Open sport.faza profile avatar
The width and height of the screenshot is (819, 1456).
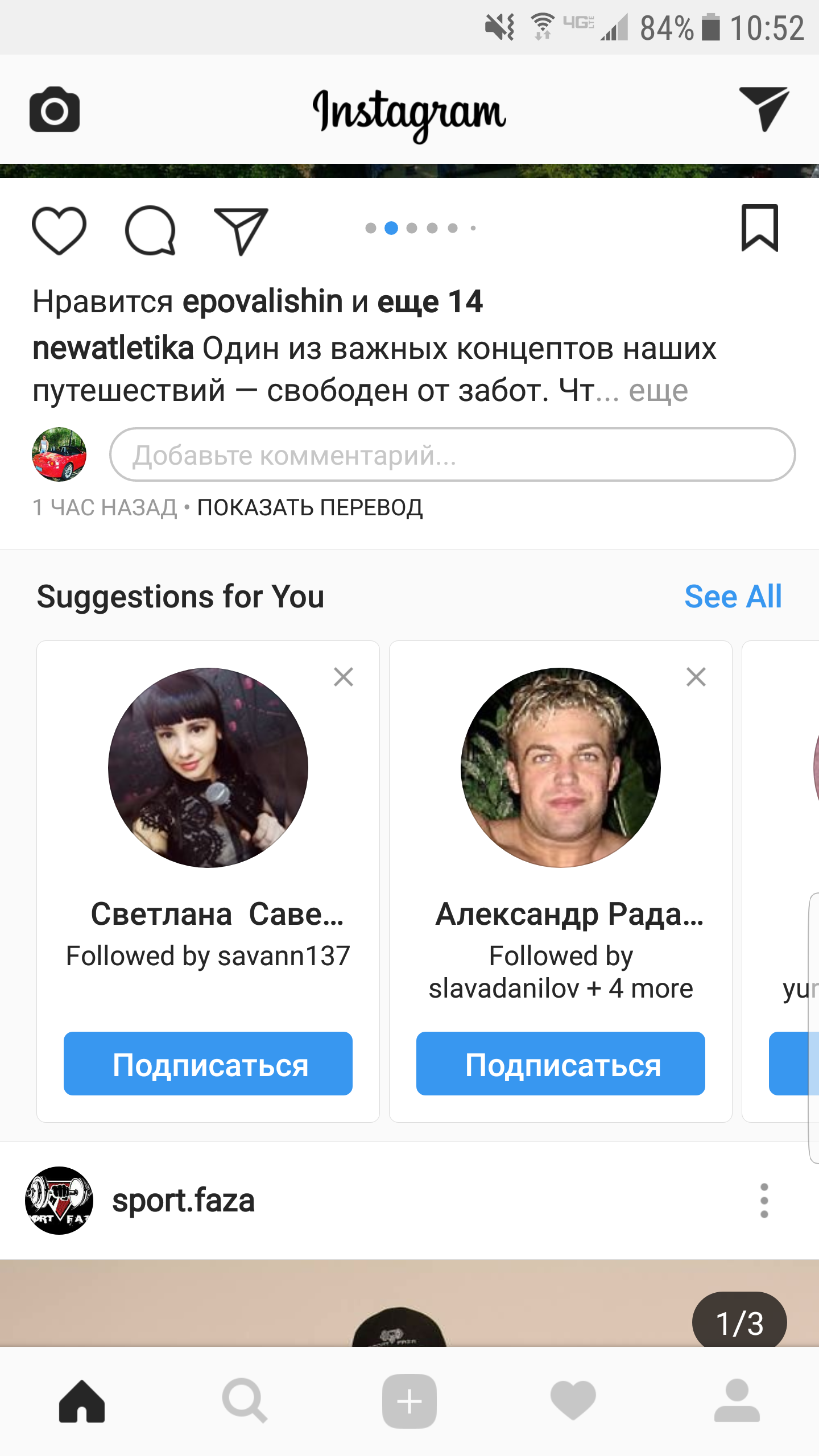[x=59, y=1201]
